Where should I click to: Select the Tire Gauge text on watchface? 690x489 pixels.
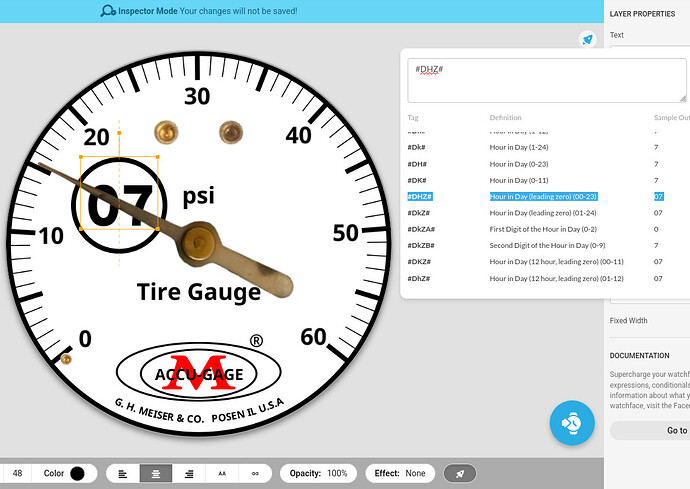click(198, 292)
